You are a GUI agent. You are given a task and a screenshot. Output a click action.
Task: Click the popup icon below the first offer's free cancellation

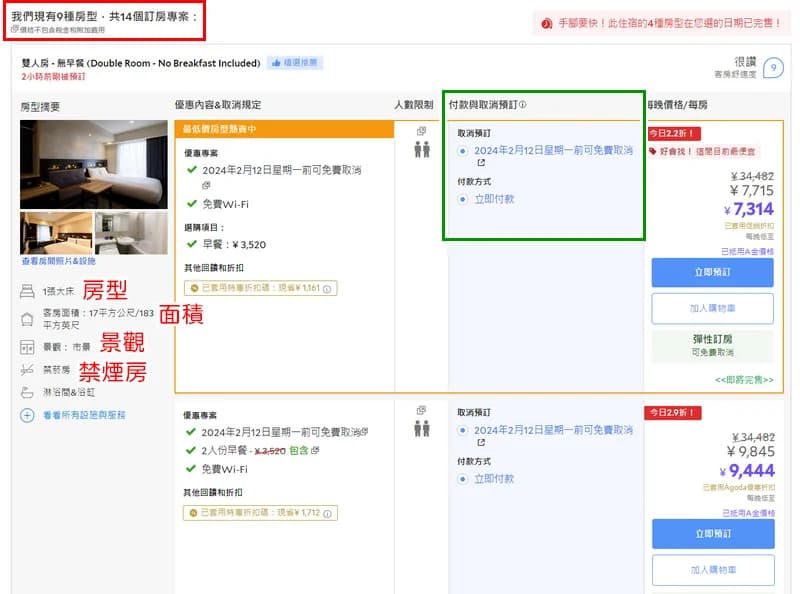tap(206, 185)
